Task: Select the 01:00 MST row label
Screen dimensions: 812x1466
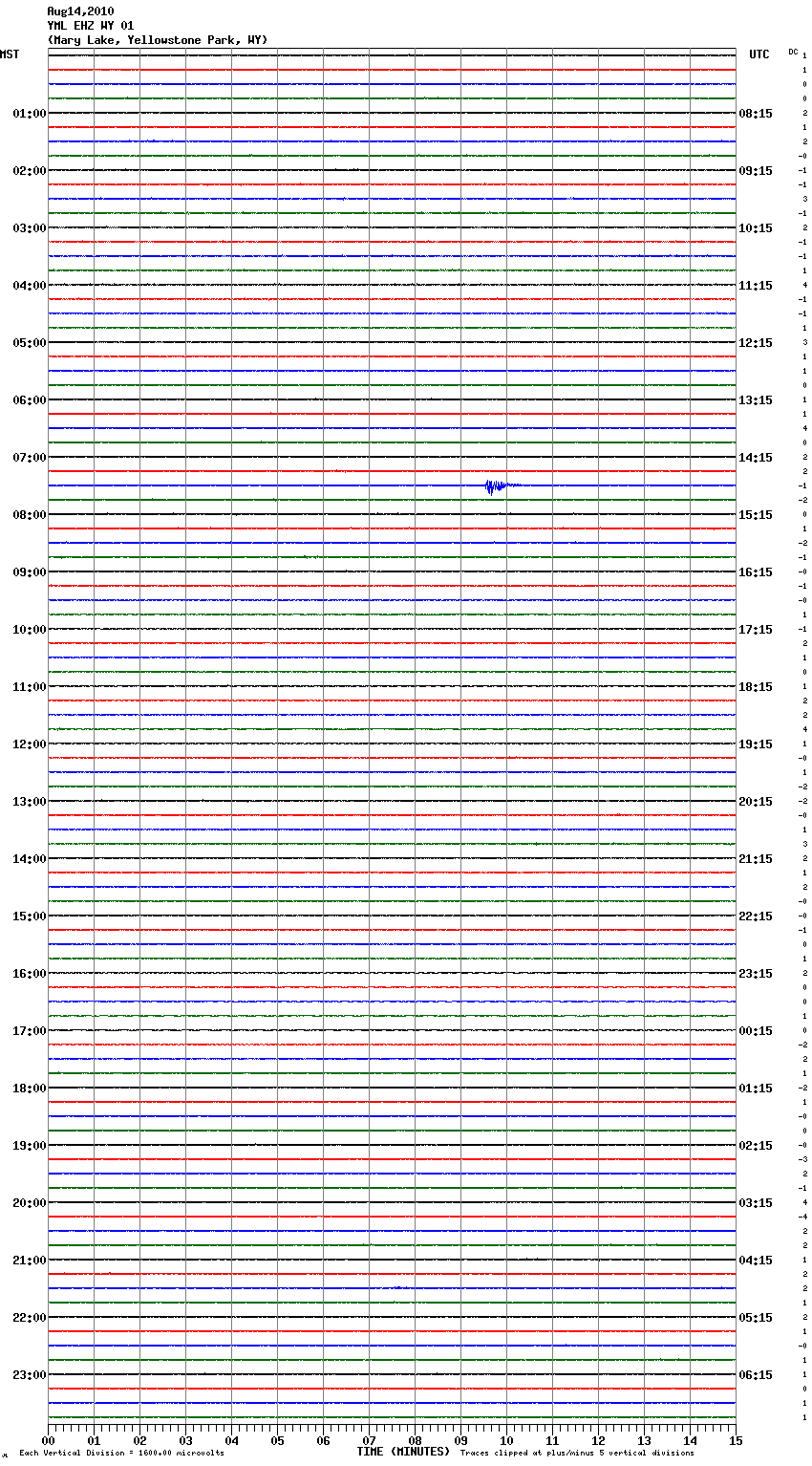Action: tap(29, 114)
